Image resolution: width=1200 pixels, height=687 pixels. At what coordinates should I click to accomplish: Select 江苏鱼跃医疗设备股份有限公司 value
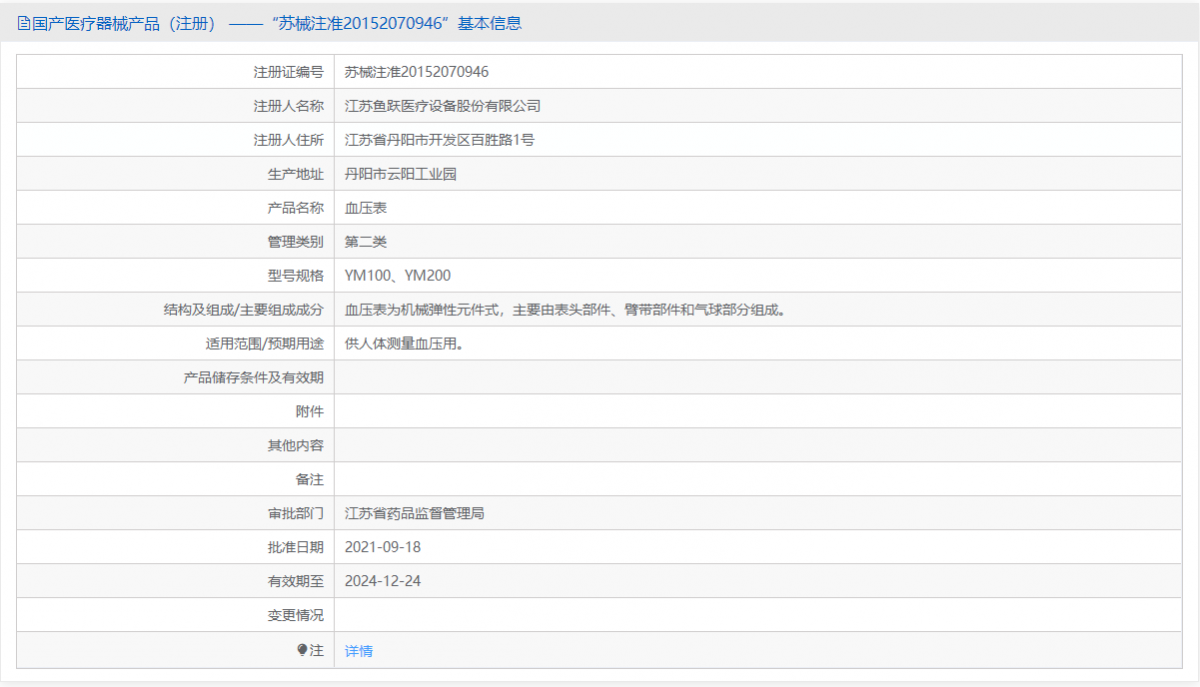[443, 106]
